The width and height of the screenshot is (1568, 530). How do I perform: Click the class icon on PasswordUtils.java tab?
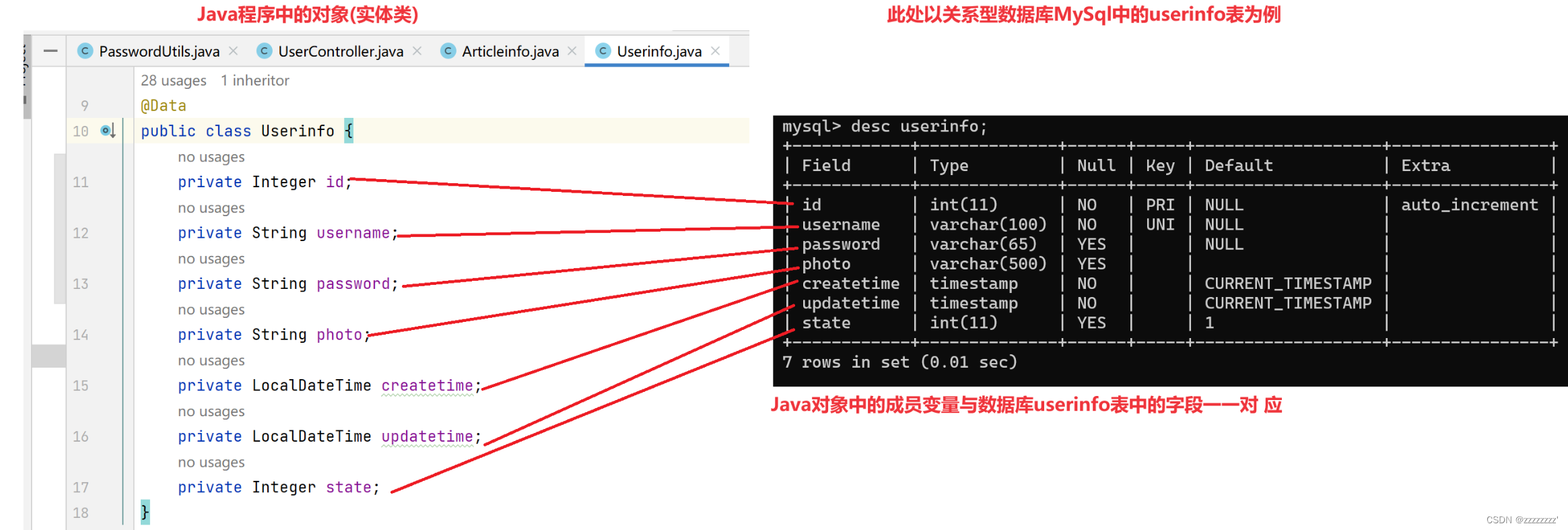pos(85,51)
